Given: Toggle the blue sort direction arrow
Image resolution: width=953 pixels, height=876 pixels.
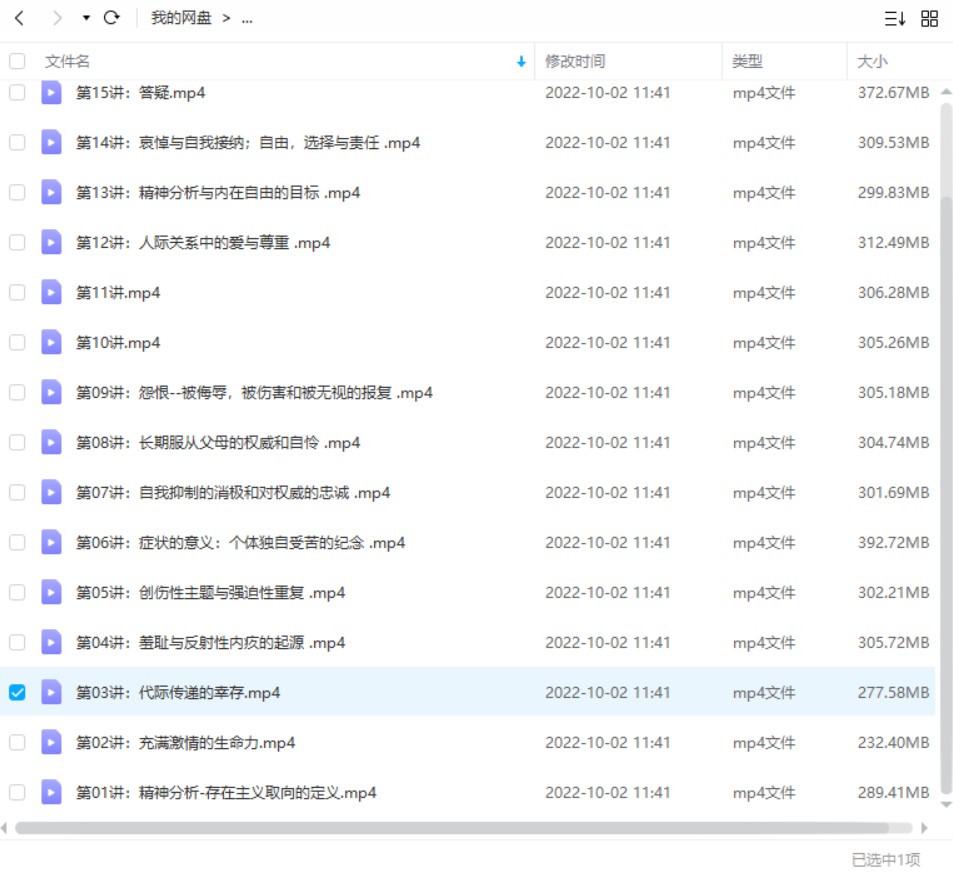Looking at the screenshot, I should [521, 61].
